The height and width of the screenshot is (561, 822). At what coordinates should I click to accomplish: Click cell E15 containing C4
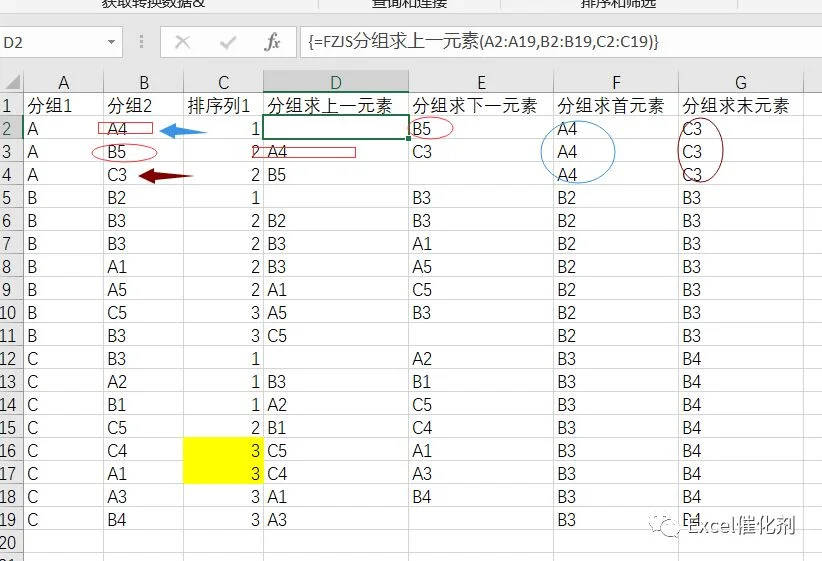click(x=481, y=427)
